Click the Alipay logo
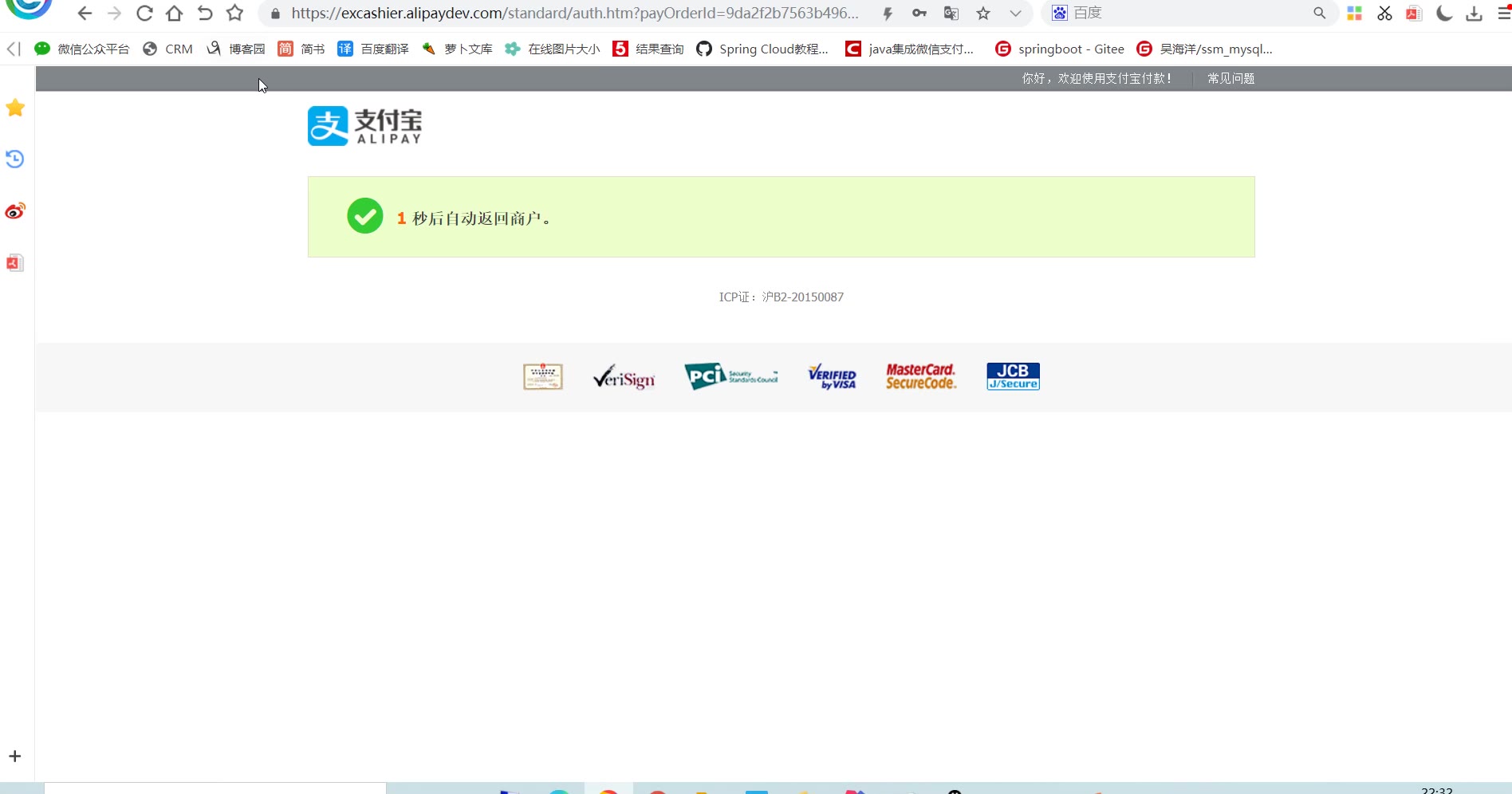This screenshot has width=1512, height=794. (x=364, y=126)
